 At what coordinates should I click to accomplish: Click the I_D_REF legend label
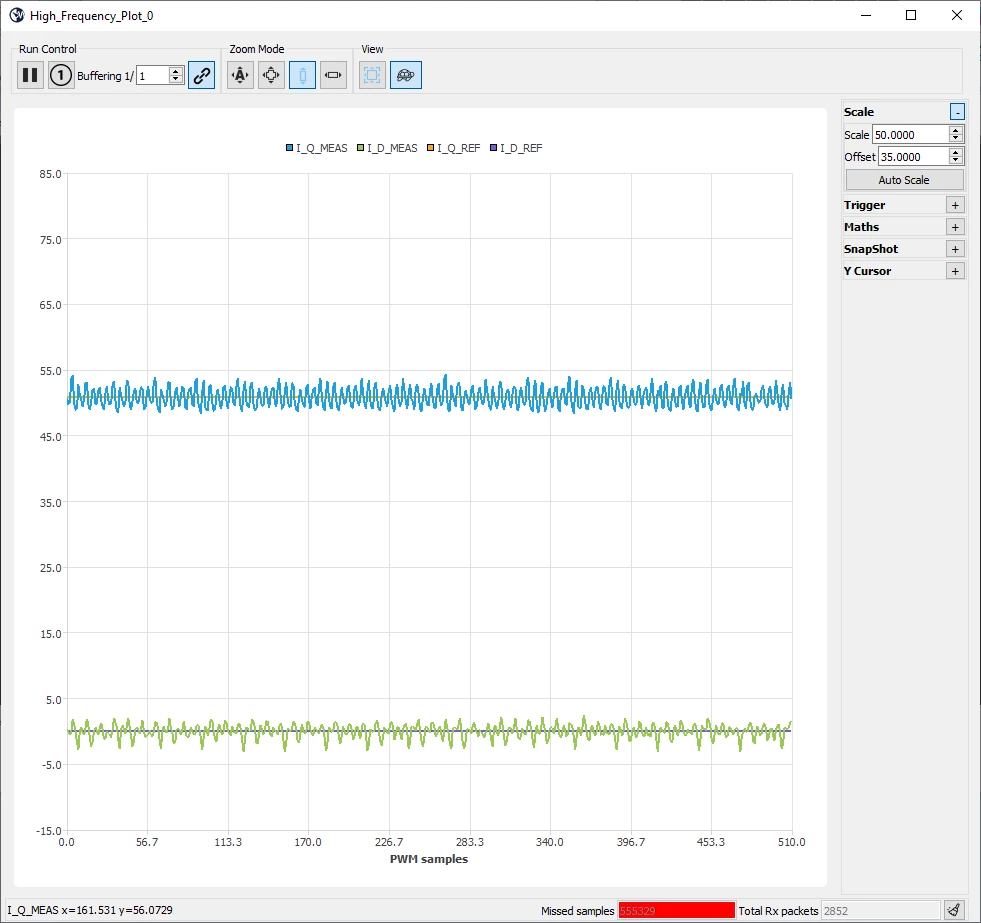521,148
